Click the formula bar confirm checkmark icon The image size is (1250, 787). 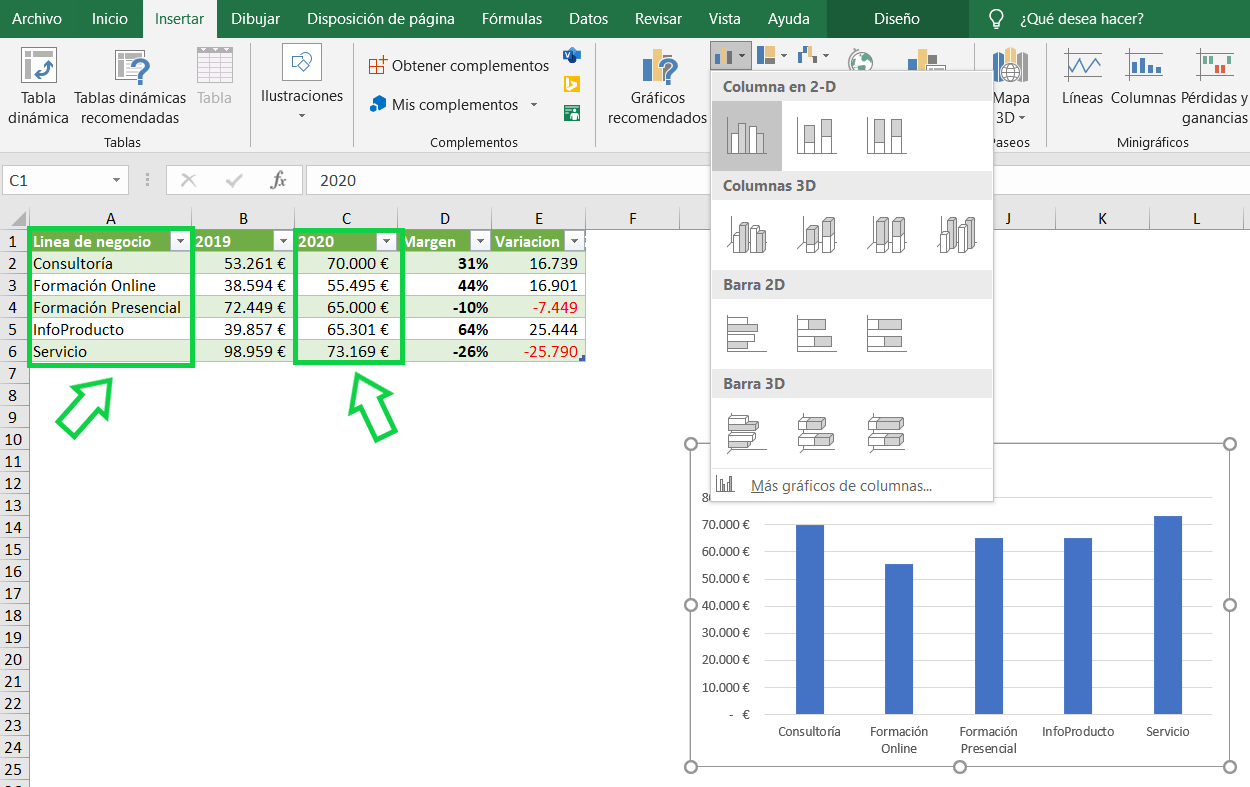click(x=235, y=180)
